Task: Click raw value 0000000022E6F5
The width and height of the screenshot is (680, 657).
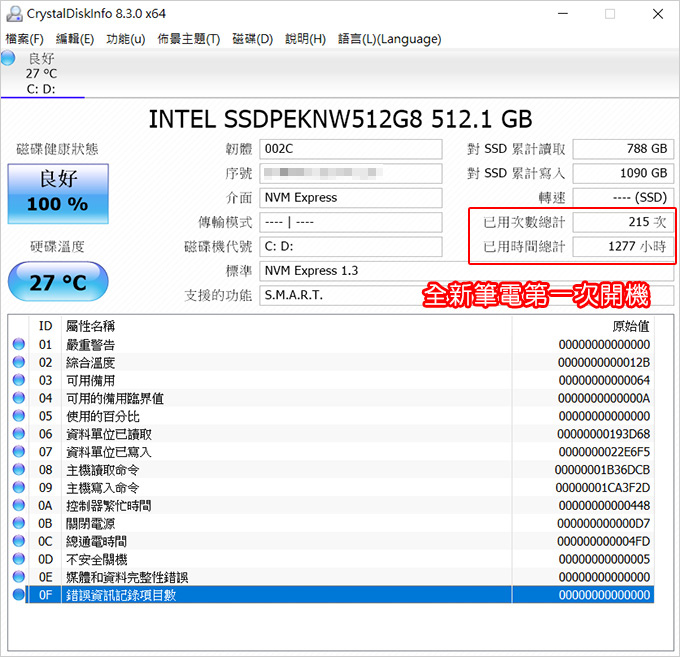Action: pyautogui.click(x=604, y=452)
